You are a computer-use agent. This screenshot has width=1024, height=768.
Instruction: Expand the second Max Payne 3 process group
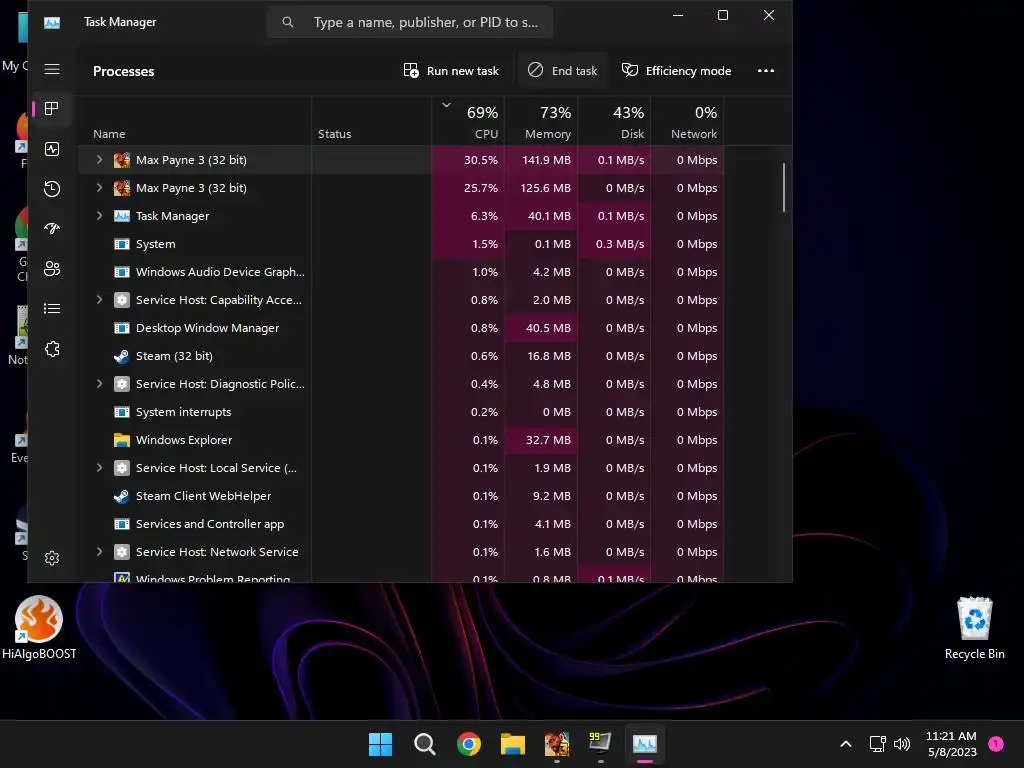(x=99, y=187)
